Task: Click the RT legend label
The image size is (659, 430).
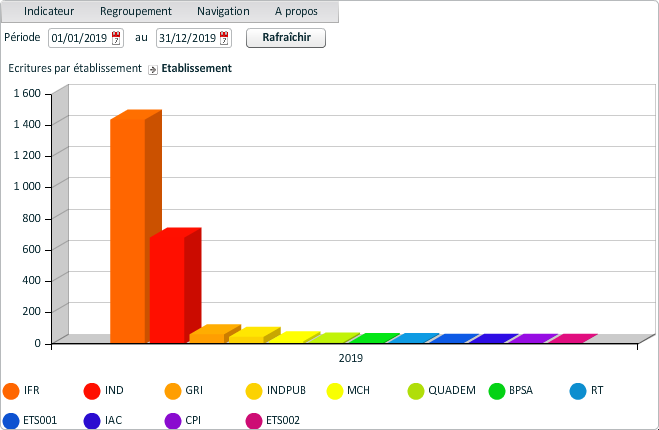Action: pyautogui.click(x=597, y=390)
